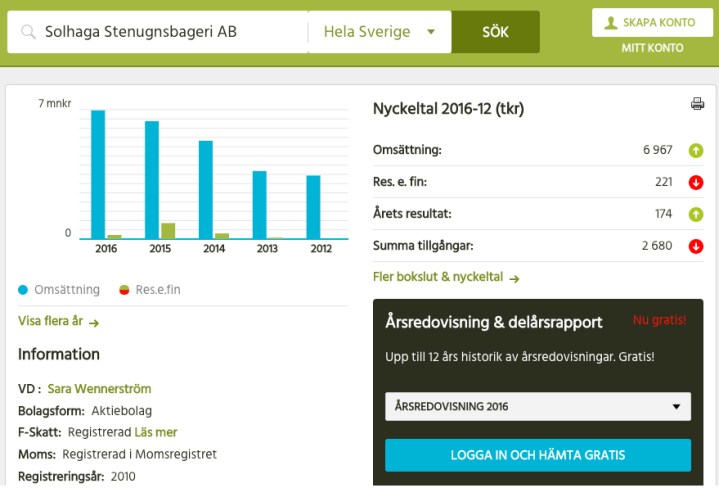Open Mitt konto menu

tap(652, 48)
